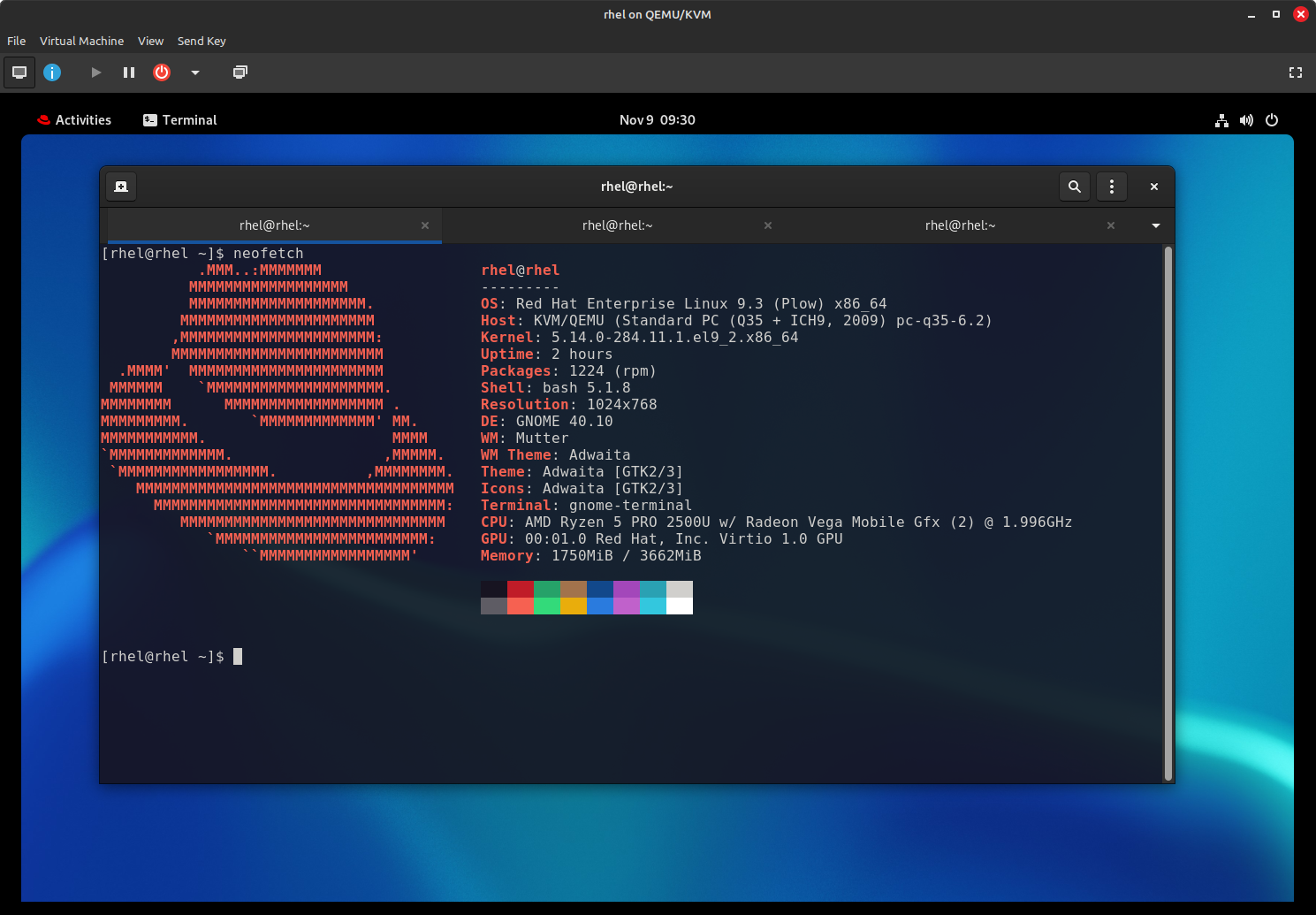This screenshot has width=1316, height=915.
Task: Open a new terminal tab
Action: [121, 187]
